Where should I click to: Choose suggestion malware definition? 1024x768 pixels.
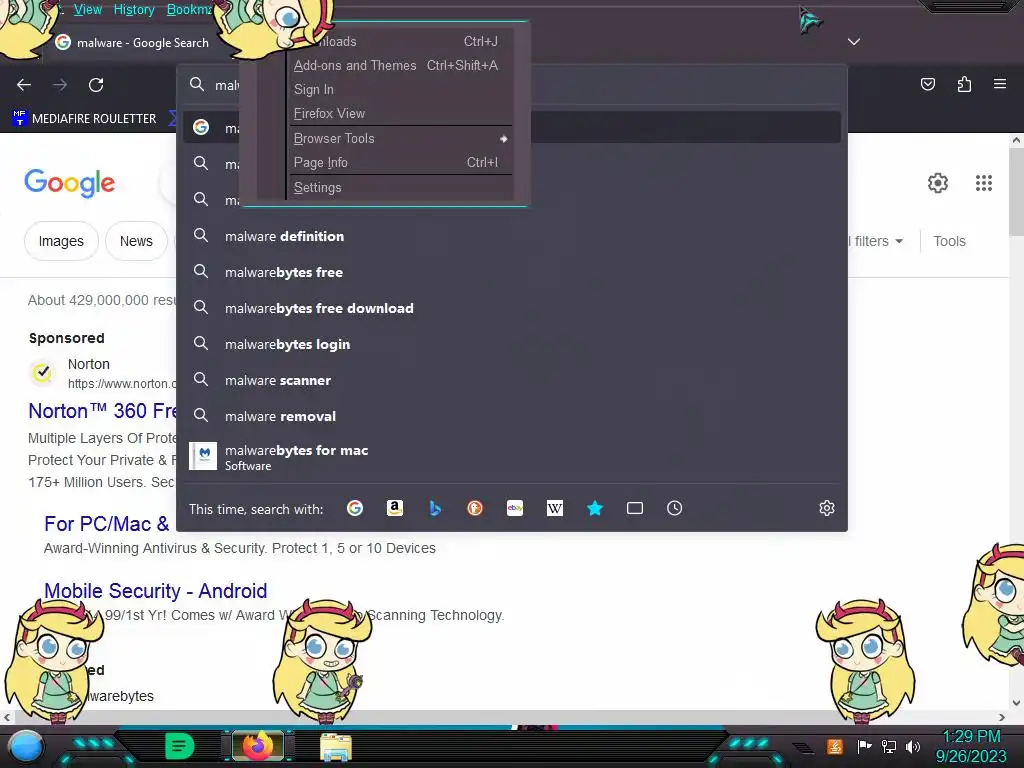(512, 236)
